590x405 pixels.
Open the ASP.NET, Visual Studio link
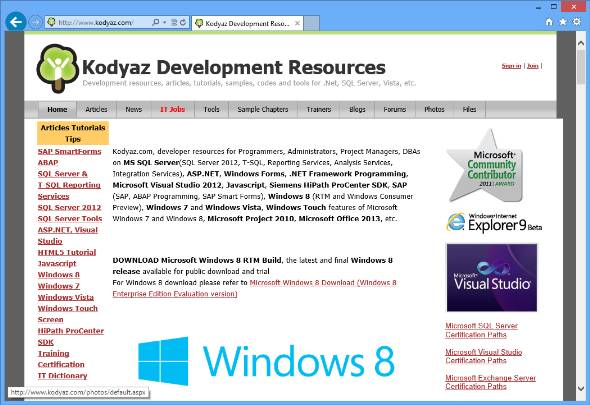pyautogui.click(x=68, y=236)
